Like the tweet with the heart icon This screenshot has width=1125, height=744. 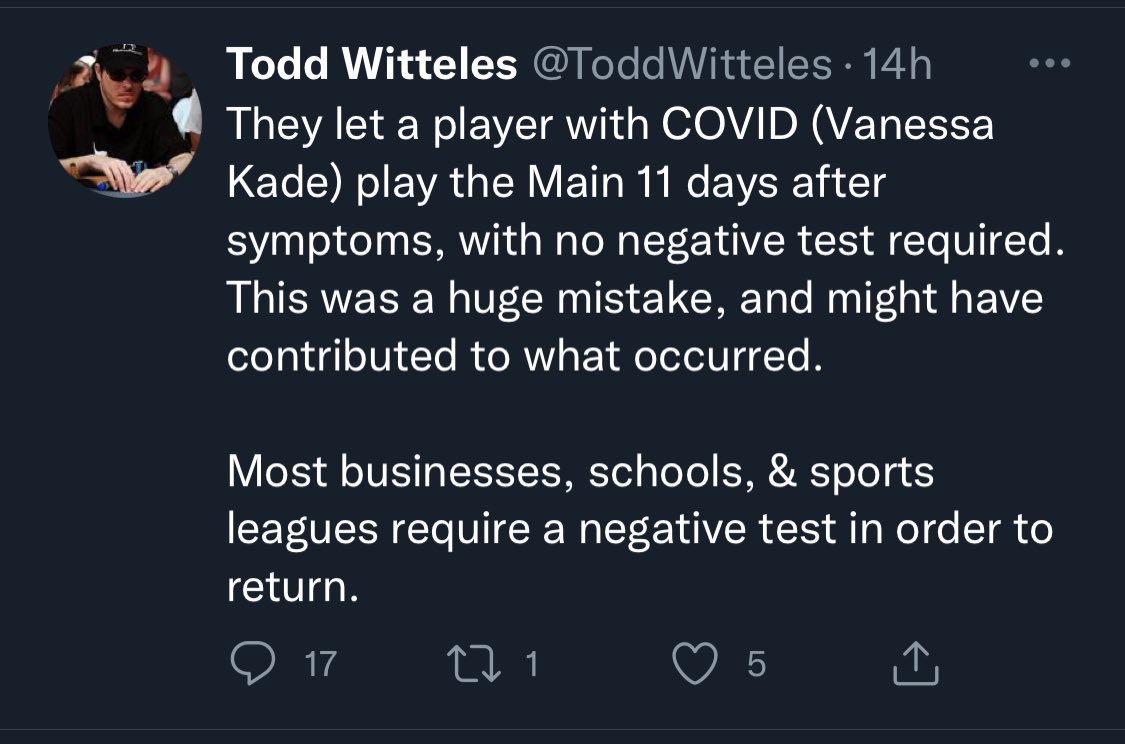[x=698, y=665]
